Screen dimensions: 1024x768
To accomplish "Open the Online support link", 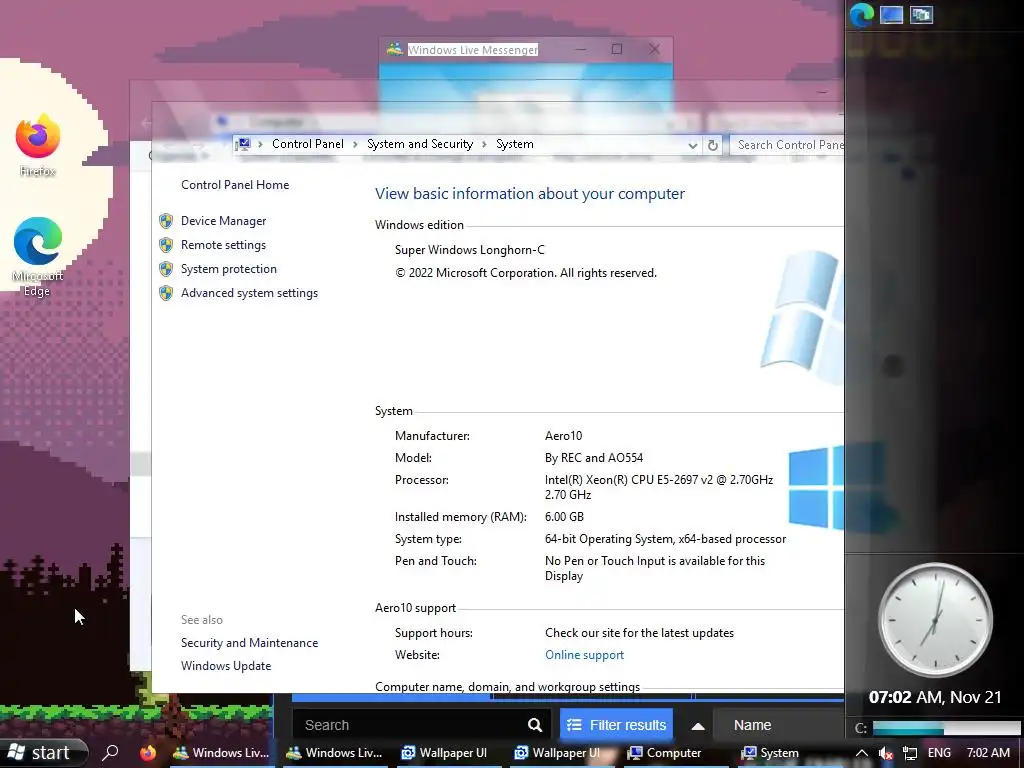I will 584,655.
